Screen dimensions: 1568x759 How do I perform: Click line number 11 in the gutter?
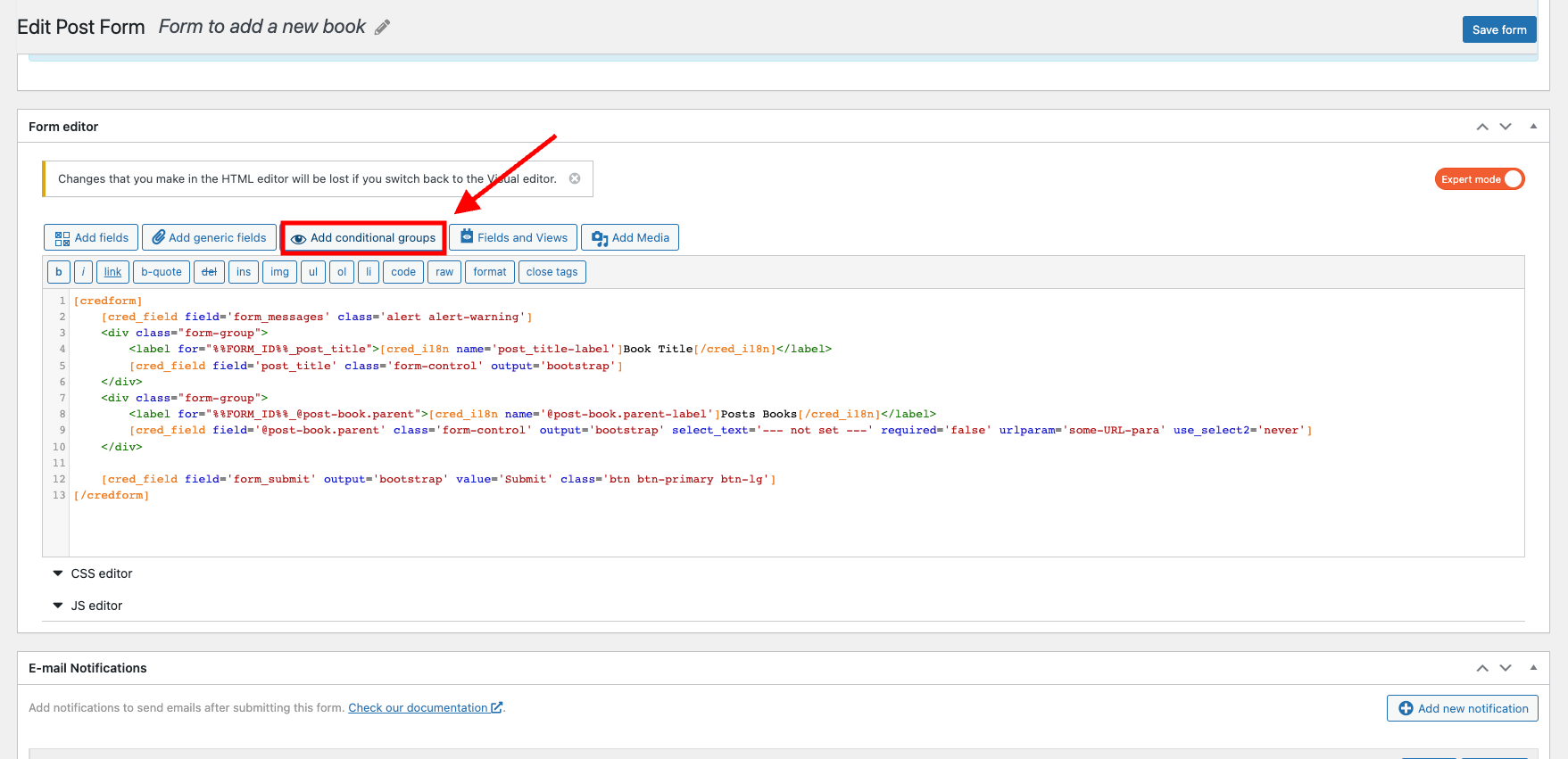tap(59, 463)
